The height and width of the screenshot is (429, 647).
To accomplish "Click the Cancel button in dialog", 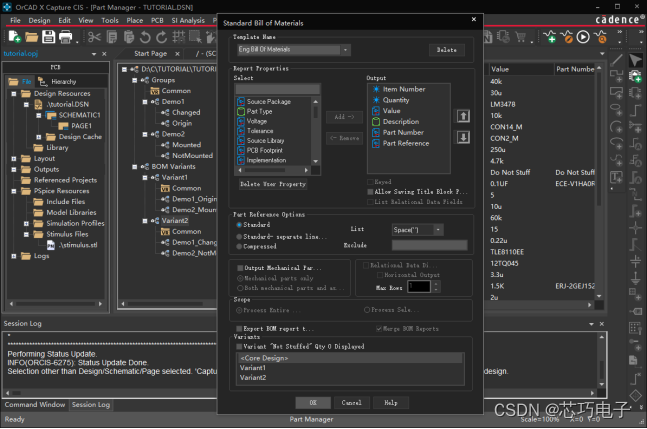I will (351, 403).
